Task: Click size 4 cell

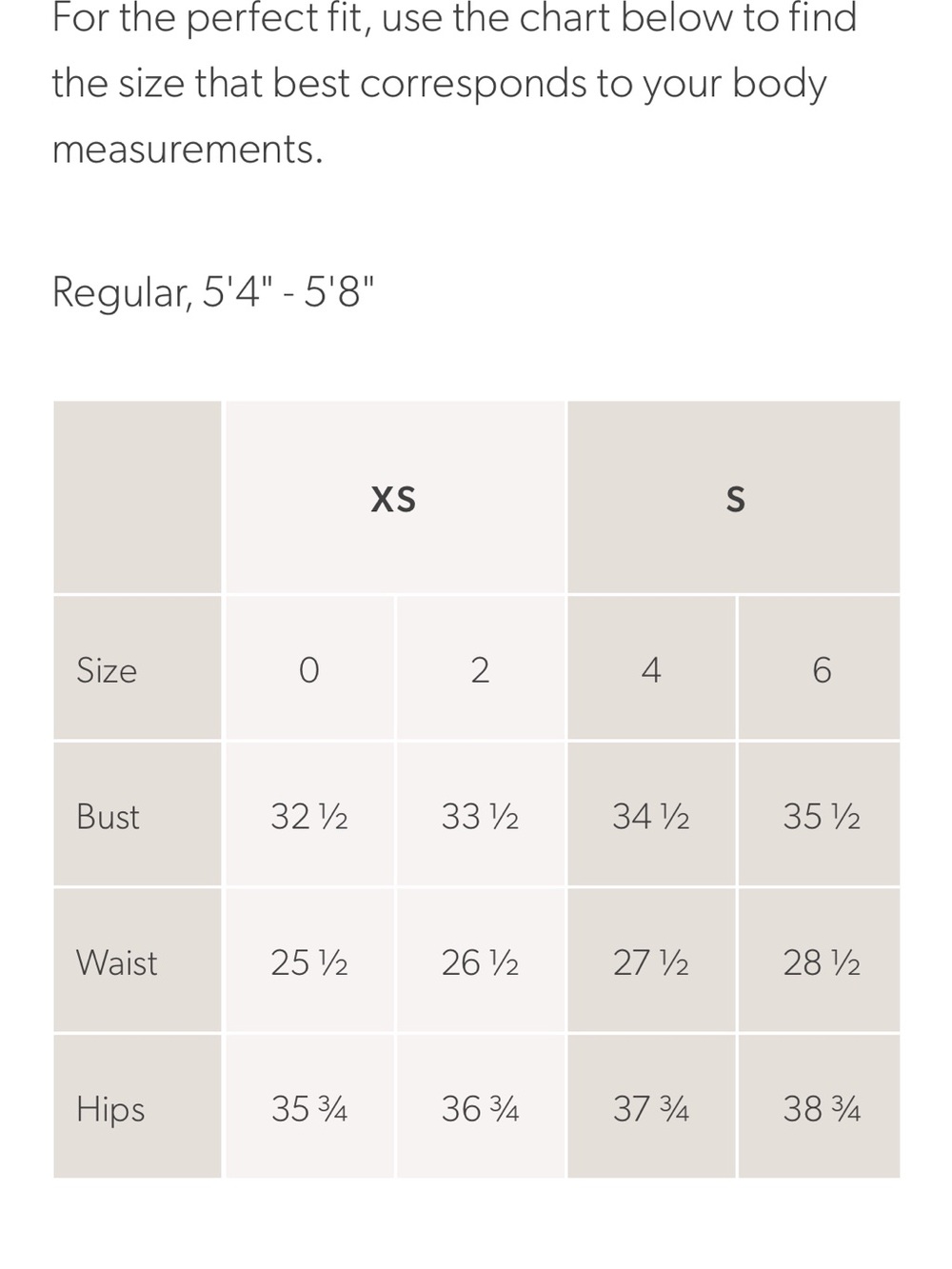Action: (651, 669)
